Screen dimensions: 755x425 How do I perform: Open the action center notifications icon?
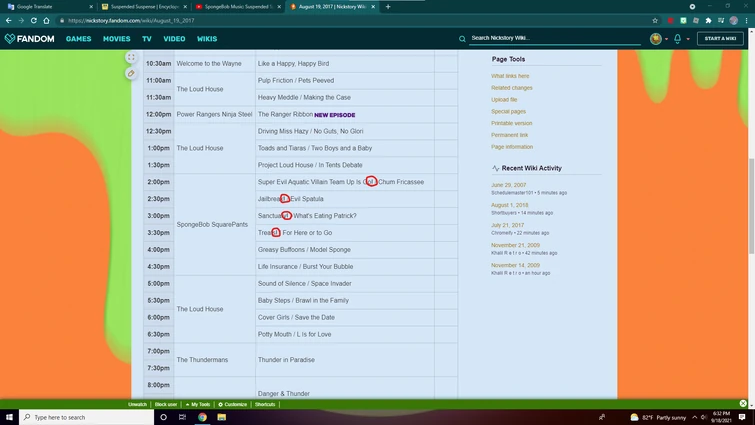pyautogui.click(x=742, y=417)
